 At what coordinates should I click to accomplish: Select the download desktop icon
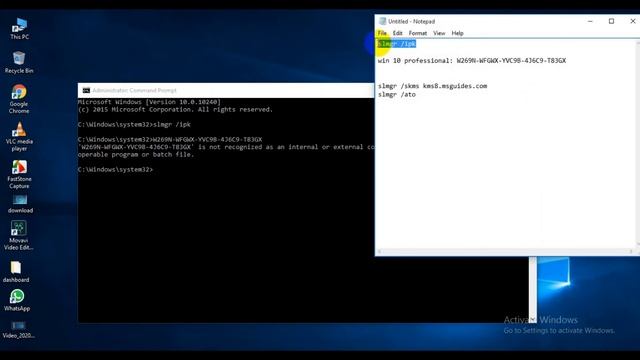(20, 204)
